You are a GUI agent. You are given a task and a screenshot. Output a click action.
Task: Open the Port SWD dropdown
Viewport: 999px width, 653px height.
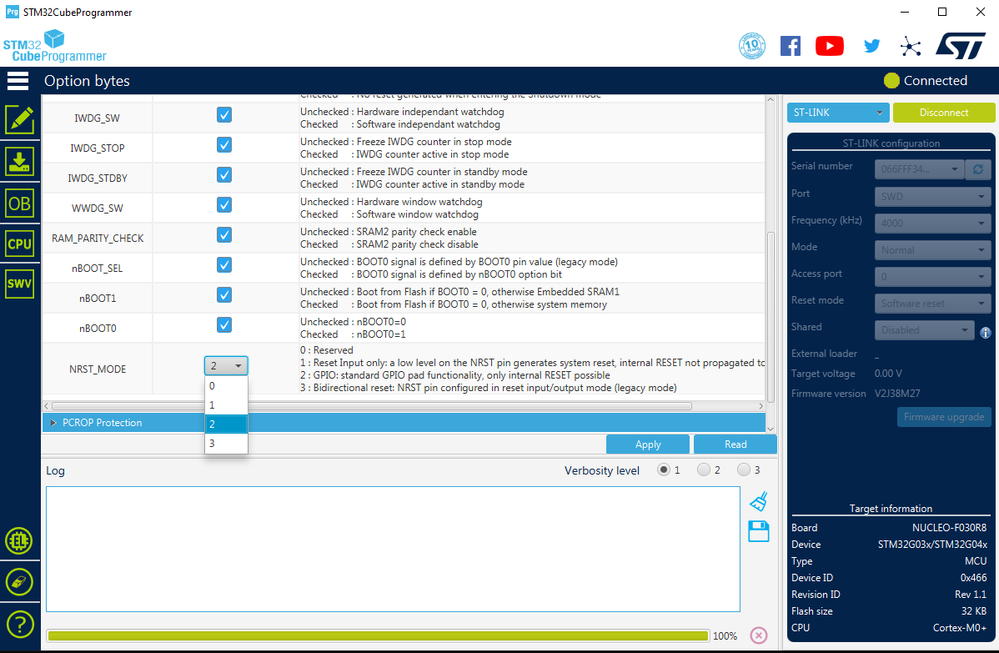click(932, 196)
